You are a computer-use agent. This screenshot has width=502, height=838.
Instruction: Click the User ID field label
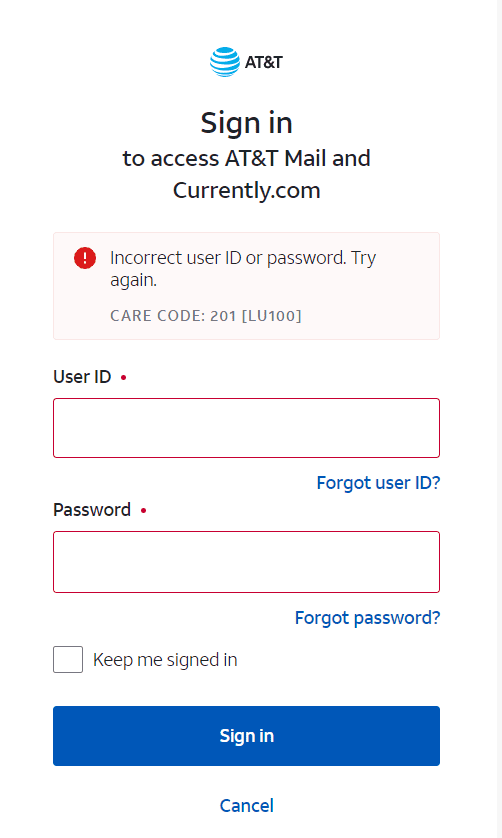click(82, 377)
